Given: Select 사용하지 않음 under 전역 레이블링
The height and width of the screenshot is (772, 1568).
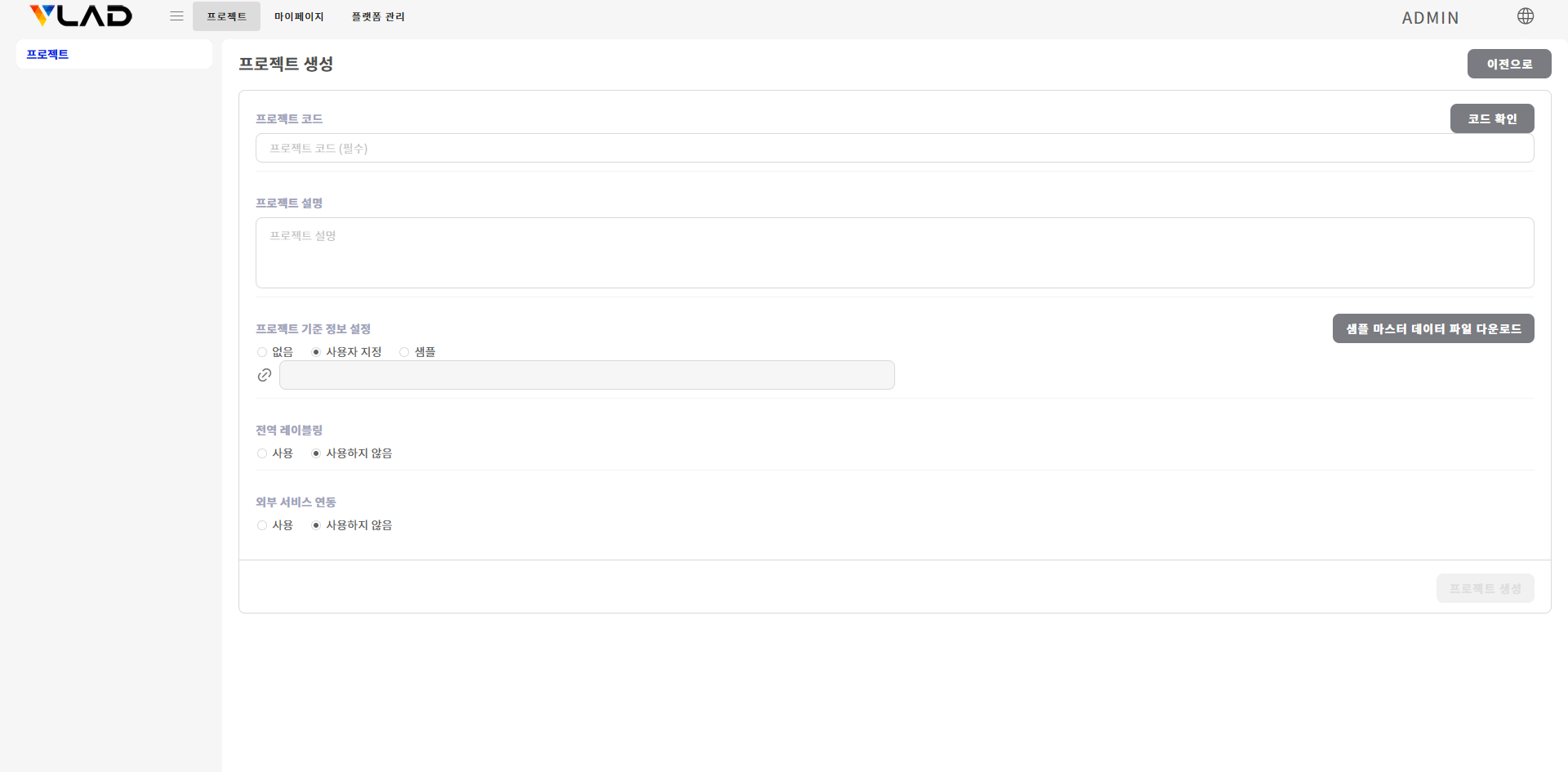Looking at the screenshot, I should (x=316, y=453).
